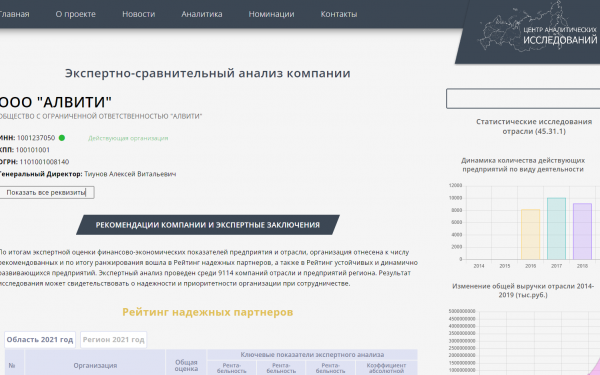Image resolution: width=600 pixels, height=375 pixels.
Task: Click the 2018 purple bar in chart
Action: tap(582, 231)
